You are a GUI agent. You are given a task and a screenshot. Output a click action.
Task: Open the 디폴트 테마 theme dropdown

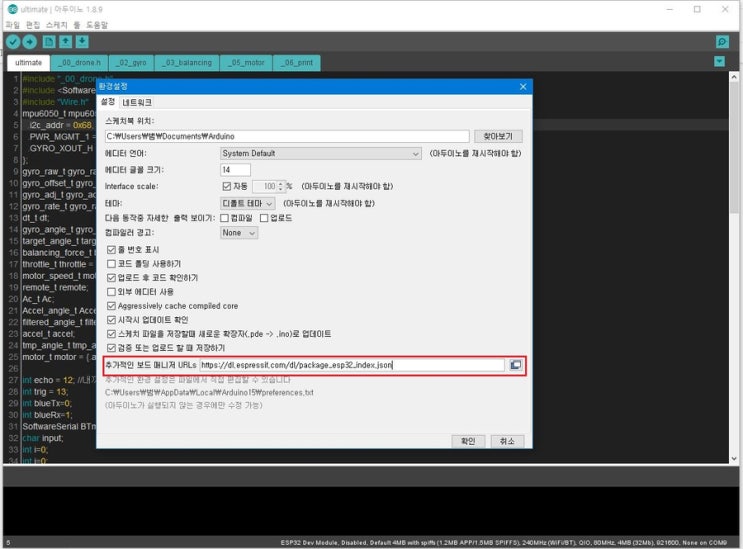tap(247, 203)
